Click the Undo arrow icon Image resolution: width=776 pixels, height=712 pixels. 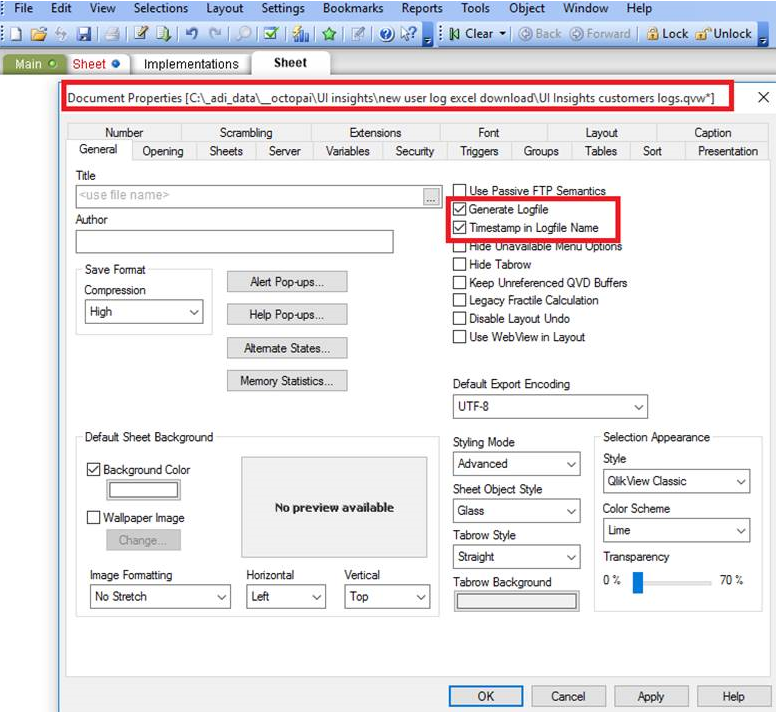point(191,34)
